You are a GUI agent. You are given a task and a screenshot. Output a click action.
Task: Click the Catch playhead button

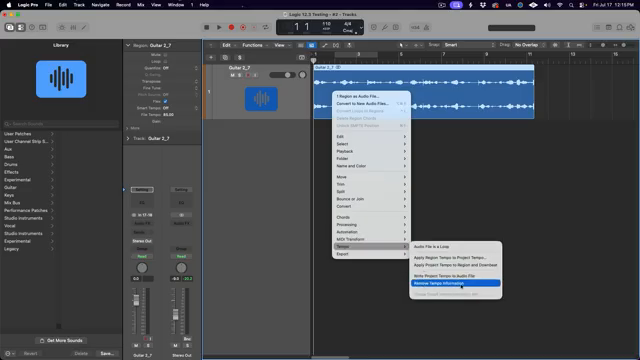349,45
